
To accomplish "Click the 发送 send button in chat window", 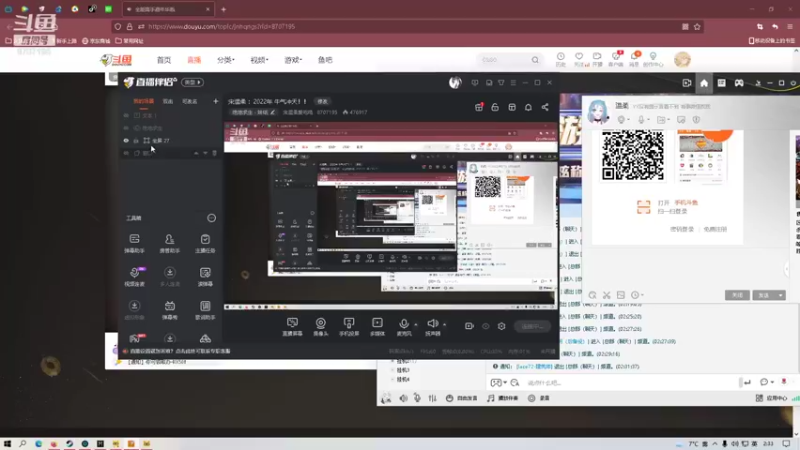I will pos(764,295).
